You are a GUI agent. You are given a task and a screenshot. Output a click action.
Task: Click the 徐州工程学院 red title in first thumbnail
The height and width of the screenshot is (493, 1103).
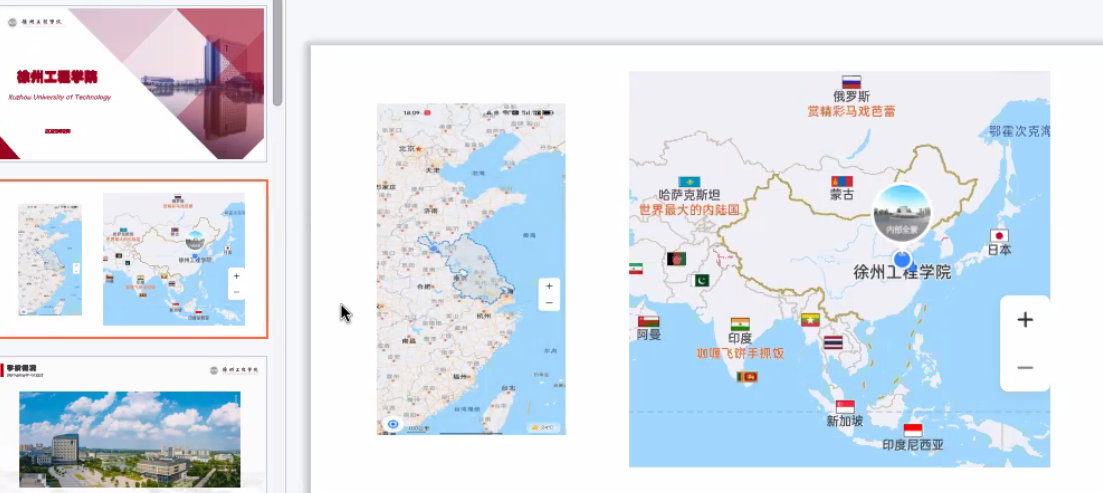tap(58, 77)
